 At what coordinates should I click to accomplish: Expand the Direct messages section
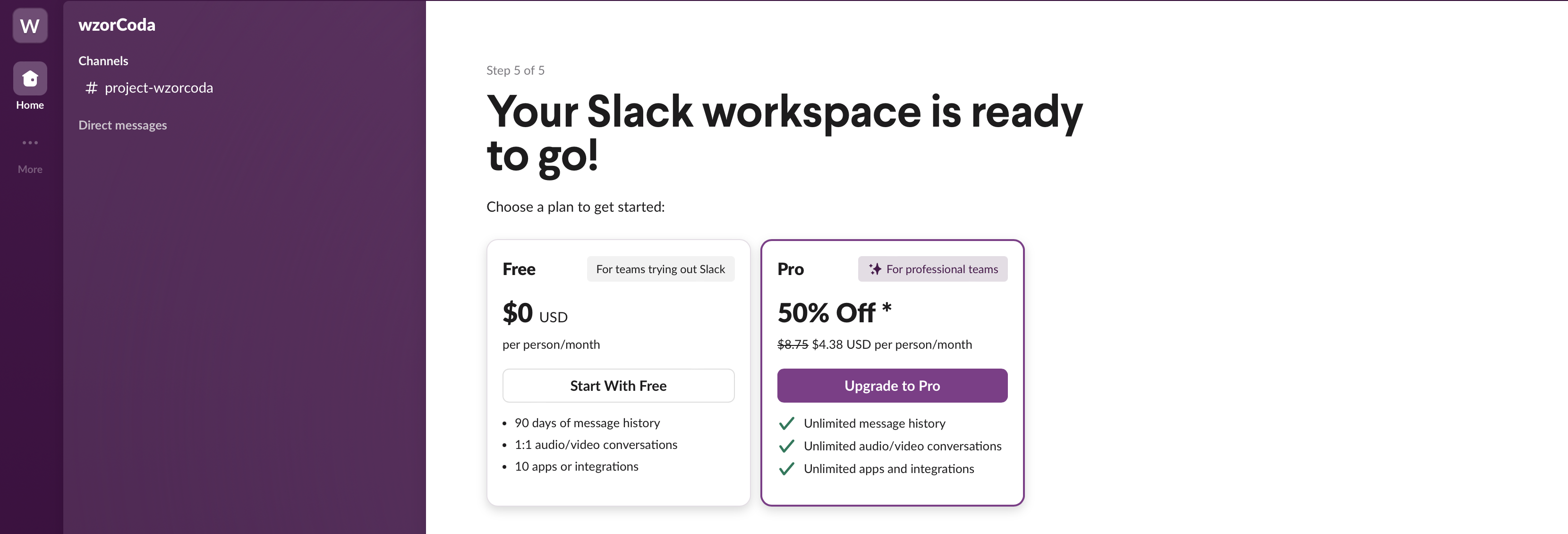point(122,125)
